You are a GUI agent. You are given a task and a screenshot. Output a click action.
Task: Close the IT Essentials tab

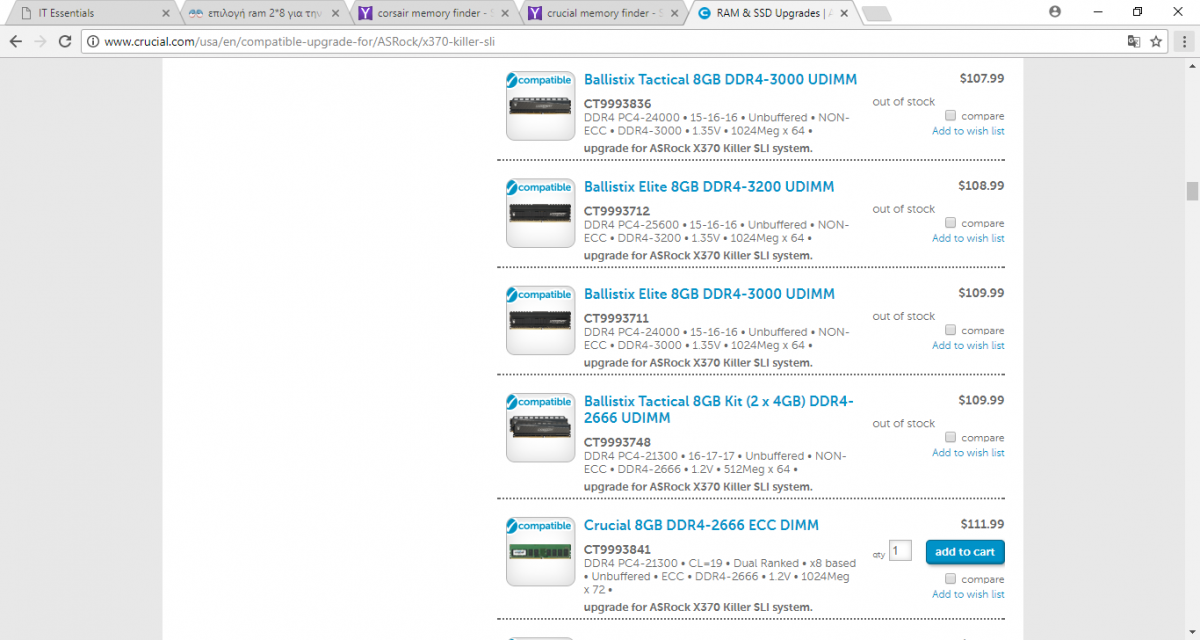coord(166,14)
